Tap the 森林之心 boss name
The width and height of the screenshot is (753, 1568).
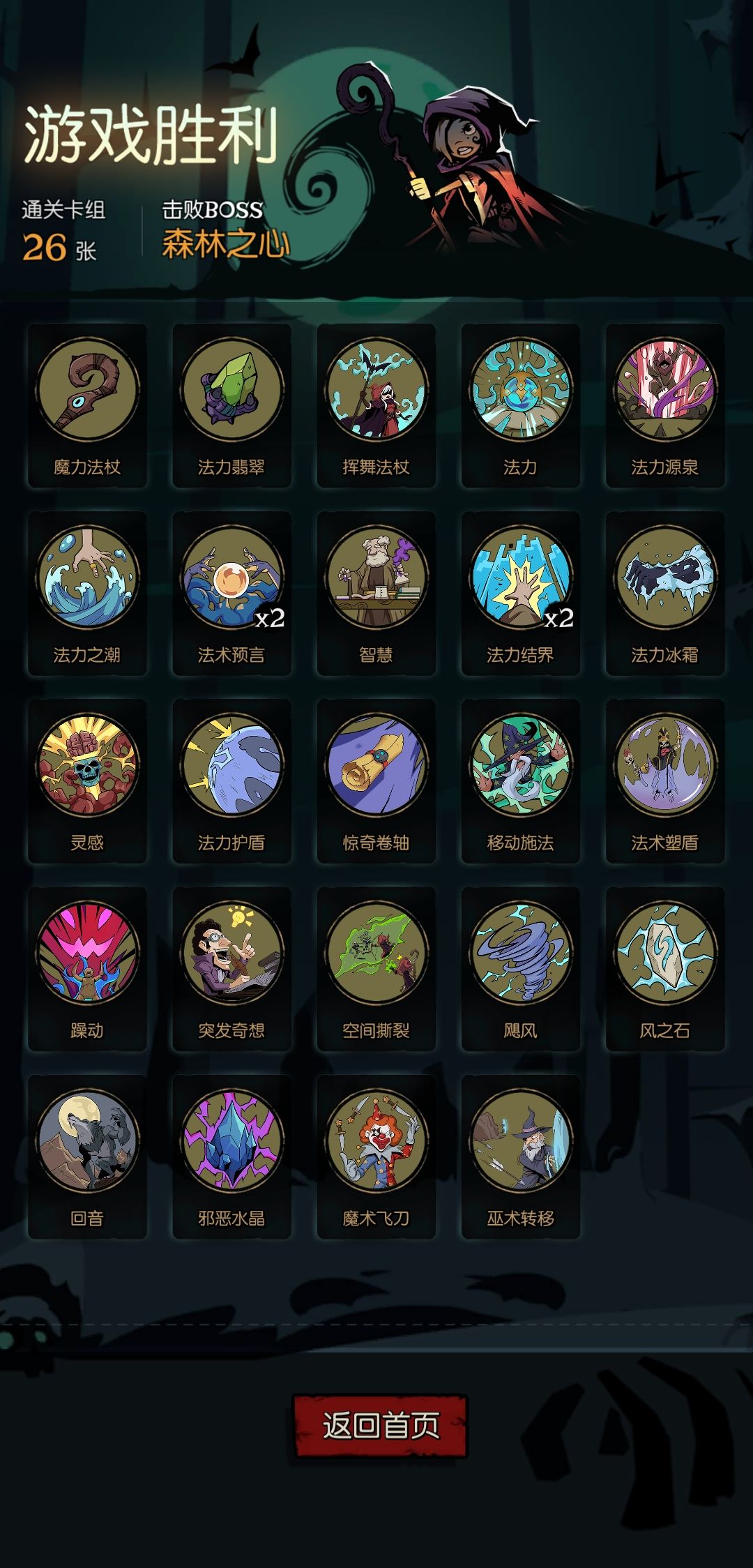pyautogui.click(x=226, y=244)
